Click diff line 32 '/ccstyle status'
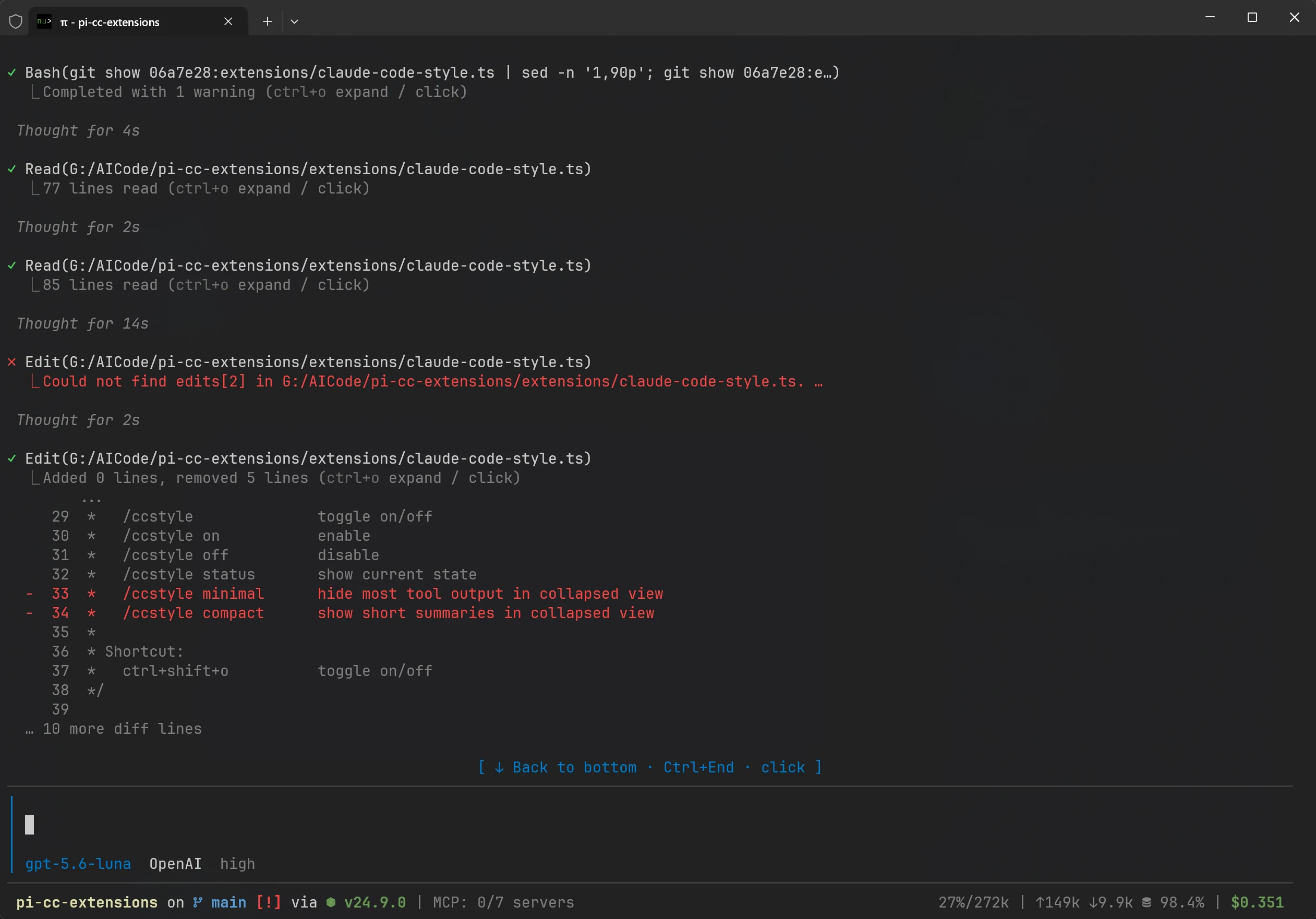This screenshot has width=1316, height=919. click(x=264, y=575)
